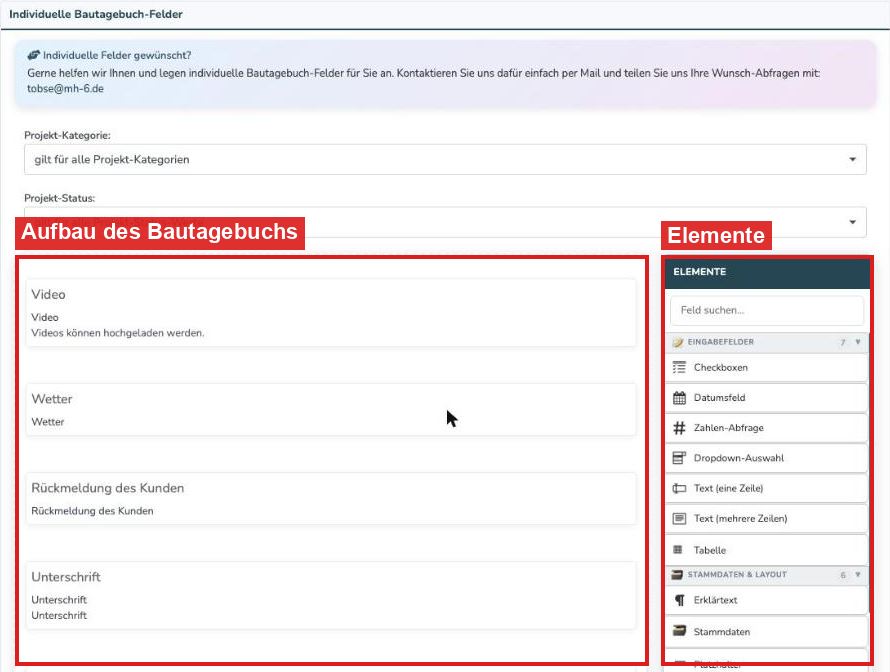The image size is (890, 672).
Task: Click the Text (mehrere Zeilen) icon
Action: click(x=679, y=518)
